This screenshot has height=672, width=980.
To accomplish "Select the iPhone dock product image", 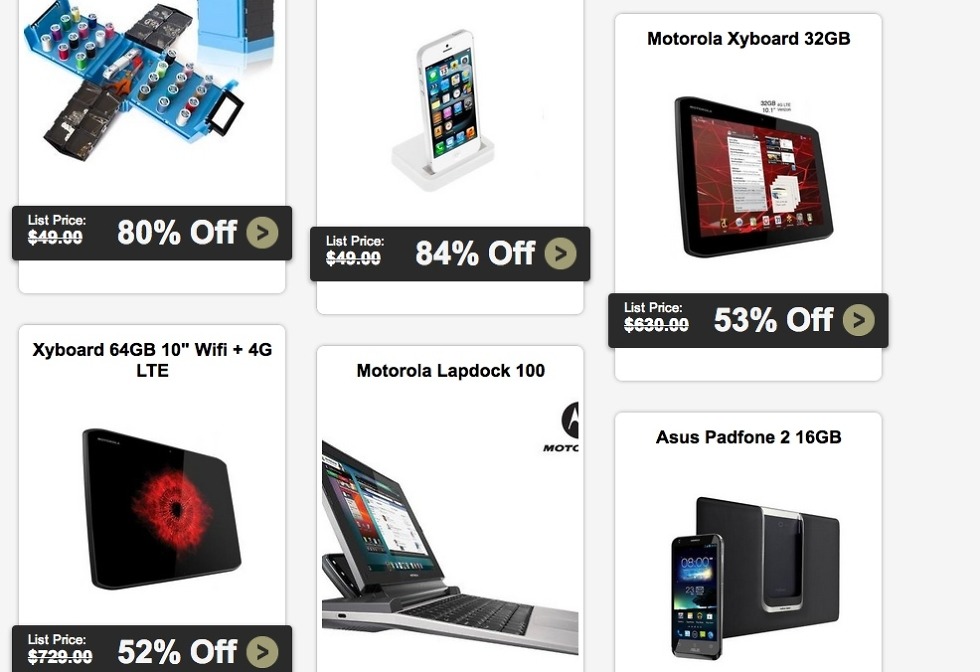I will [x=446, y=109].
